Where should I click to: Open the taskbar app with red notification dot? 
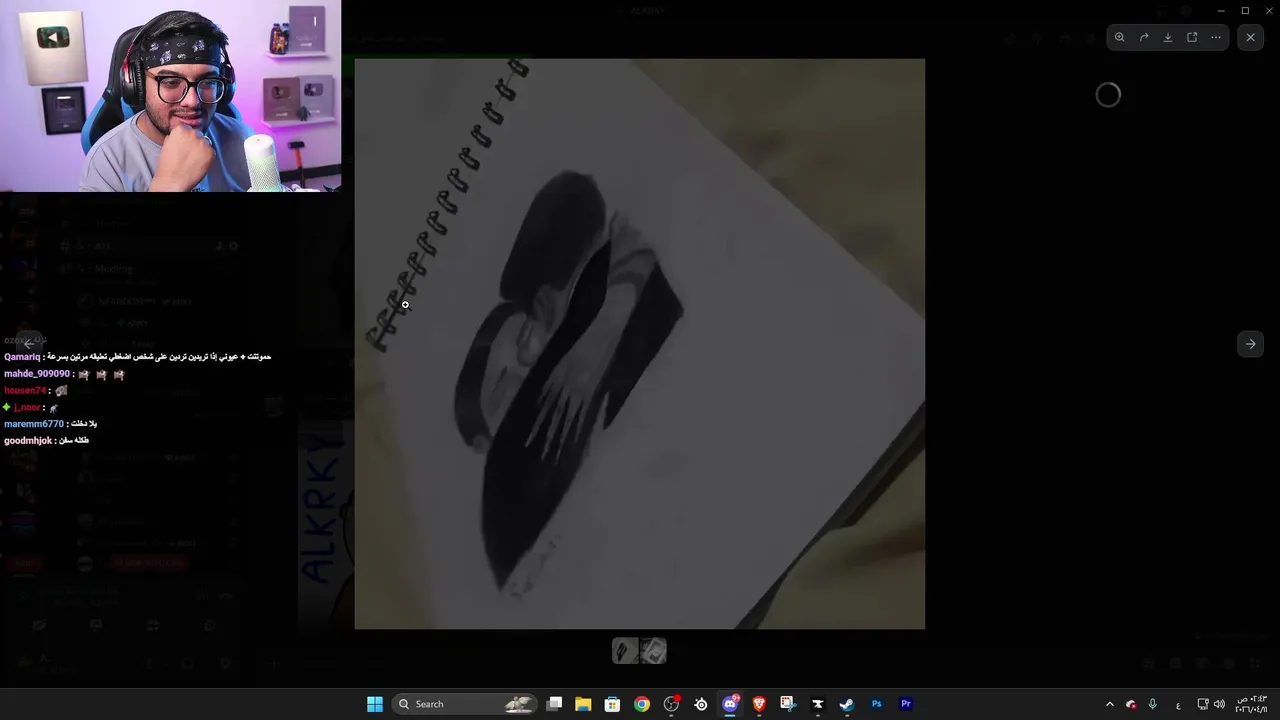(x=672, y=704)
